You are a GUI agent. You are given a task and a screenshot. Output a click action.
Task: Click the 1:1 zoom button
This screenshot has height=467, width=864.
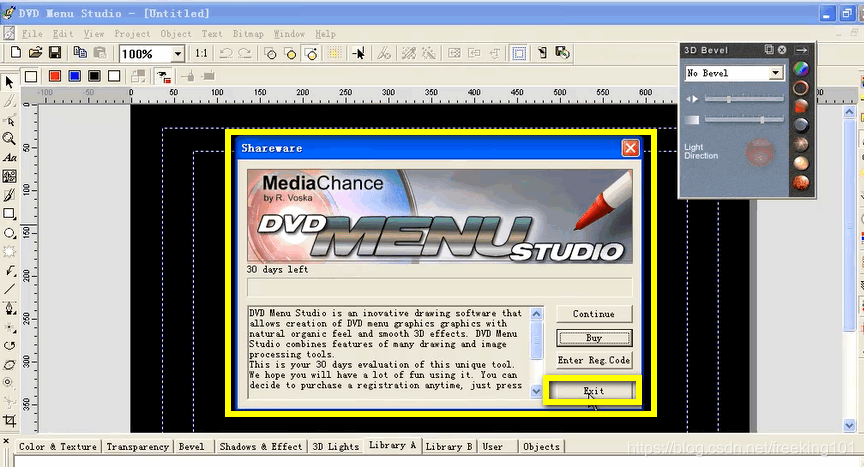point(201,53)
